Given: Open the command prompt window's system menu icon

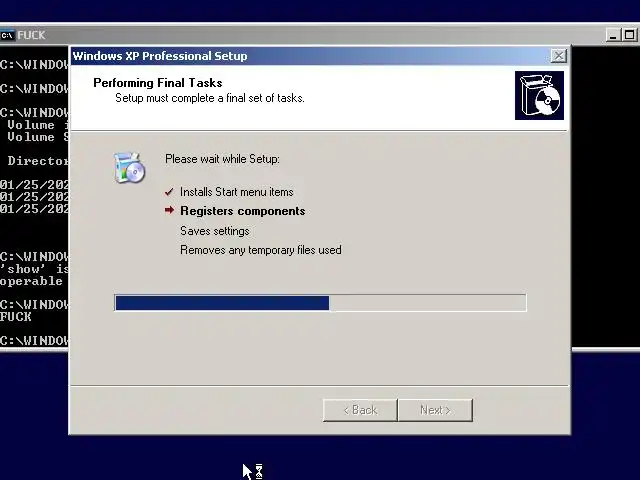Looking at the screenshot, I should (x=7, y=35).
